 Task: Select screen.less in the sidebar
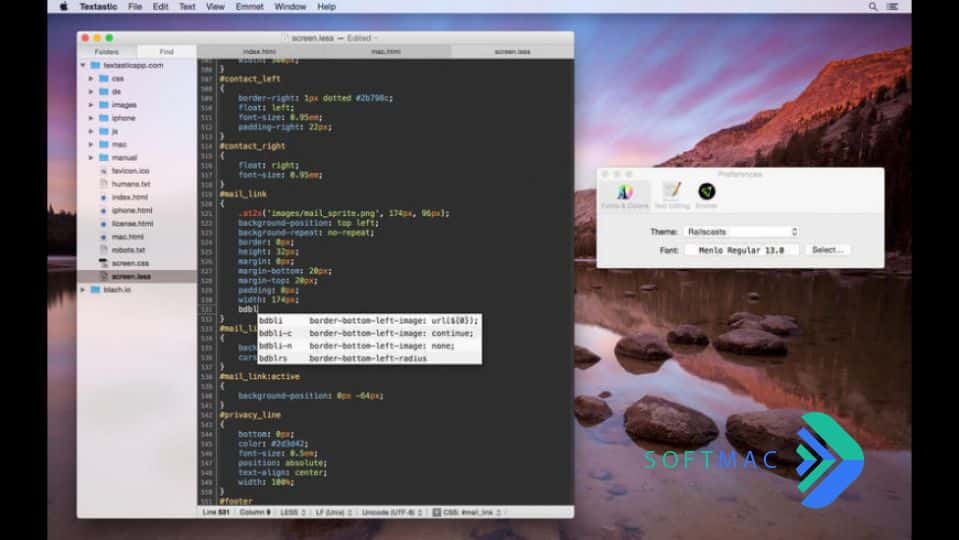point(137,276)
